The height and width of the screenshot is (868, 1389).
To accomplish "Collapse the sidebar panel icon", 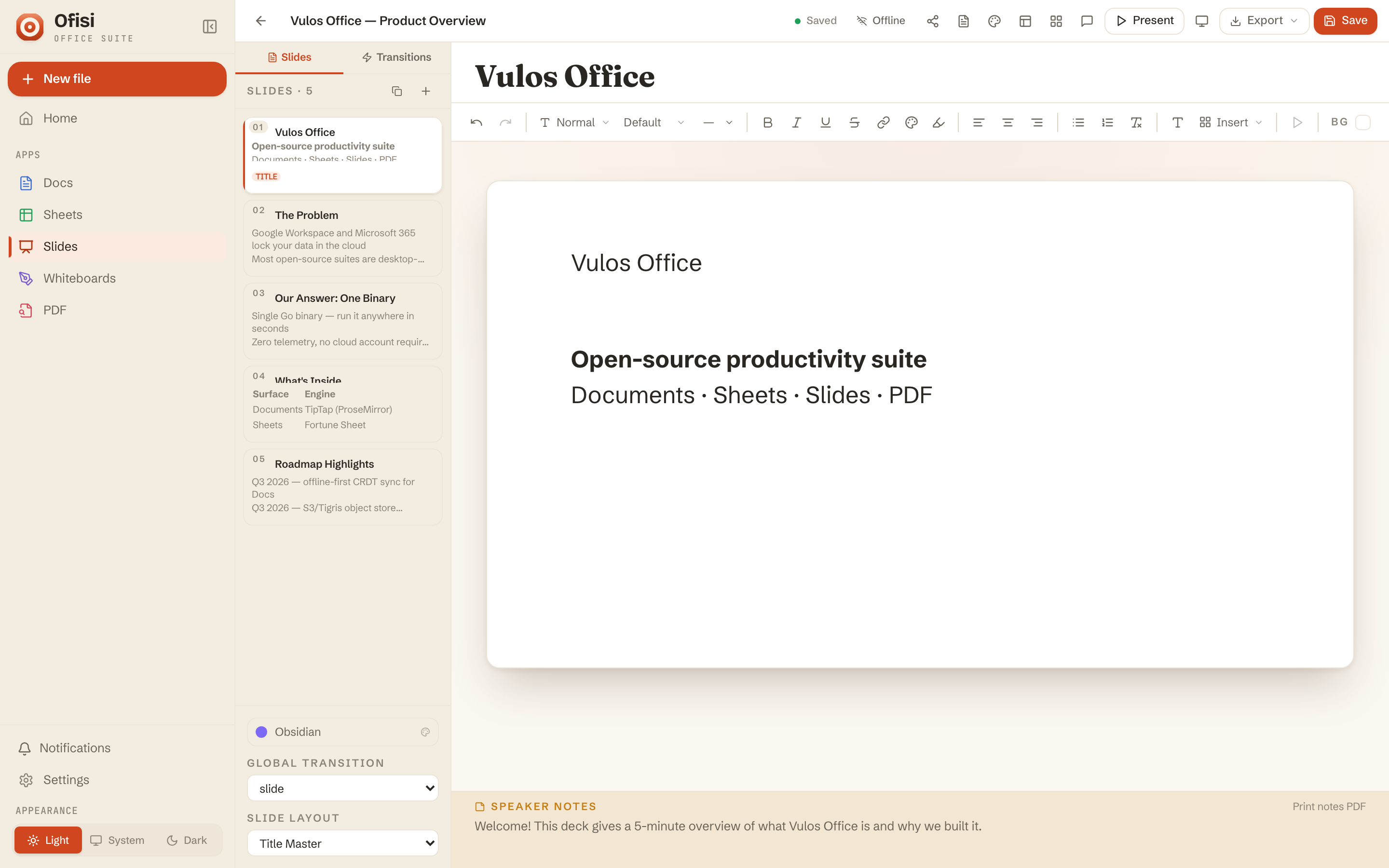I will pos(209,27).
